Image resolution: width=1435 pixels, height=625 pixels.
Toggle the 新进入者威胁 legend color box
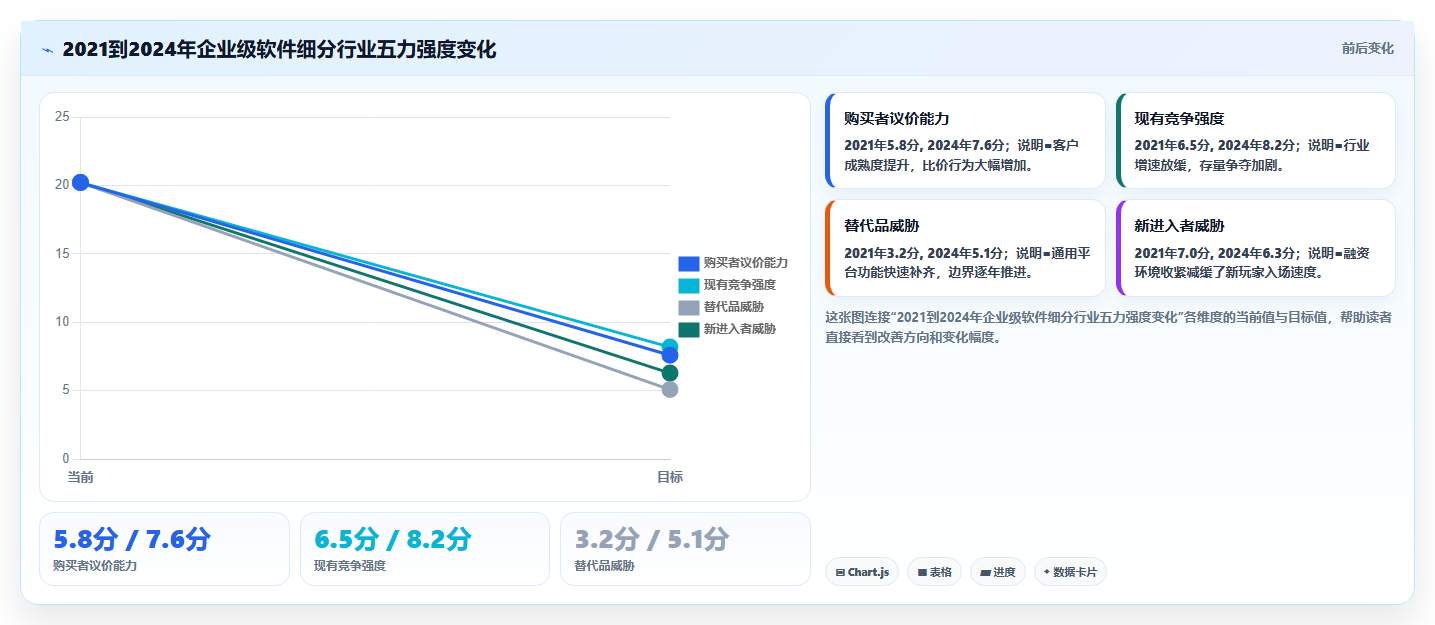(688, 329)
